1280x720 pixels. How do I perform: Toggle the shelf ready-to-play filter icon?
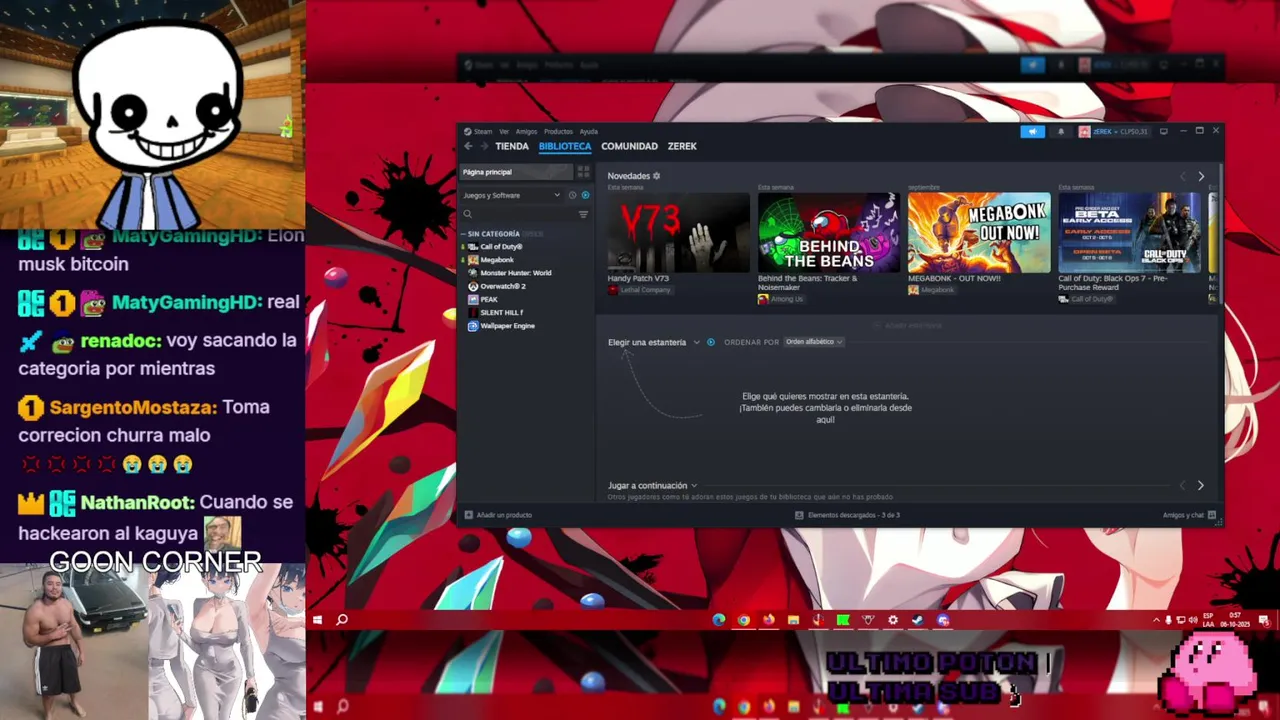tap(711, 342)
